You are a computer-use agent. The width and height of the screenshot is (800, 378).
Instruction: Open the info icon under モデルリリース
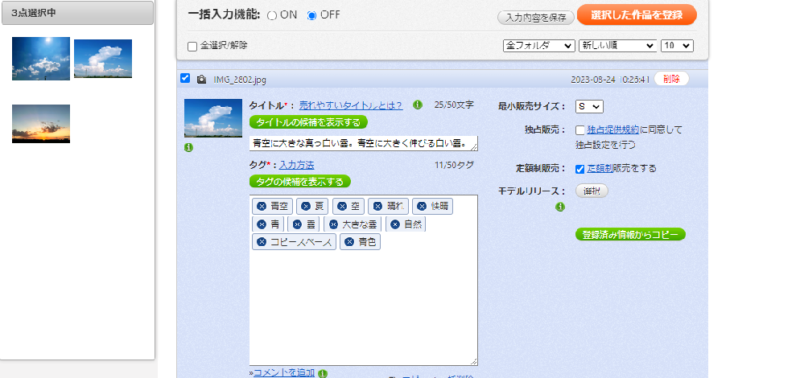pos(560,207)
